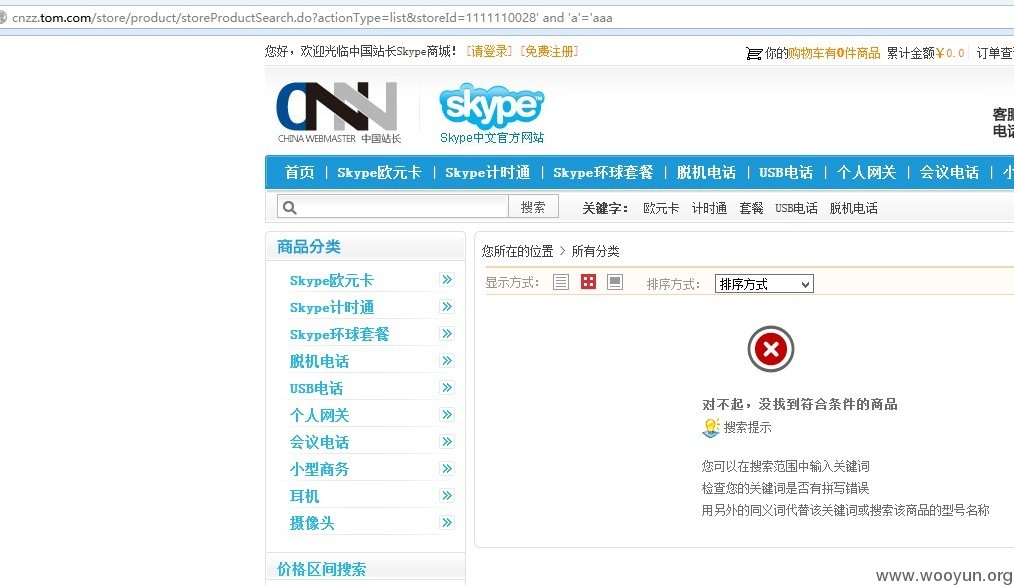The width and height of the screenshot is (1014, 585).
Task: Click the red error X icon
Action: click(x=771, y=349)
